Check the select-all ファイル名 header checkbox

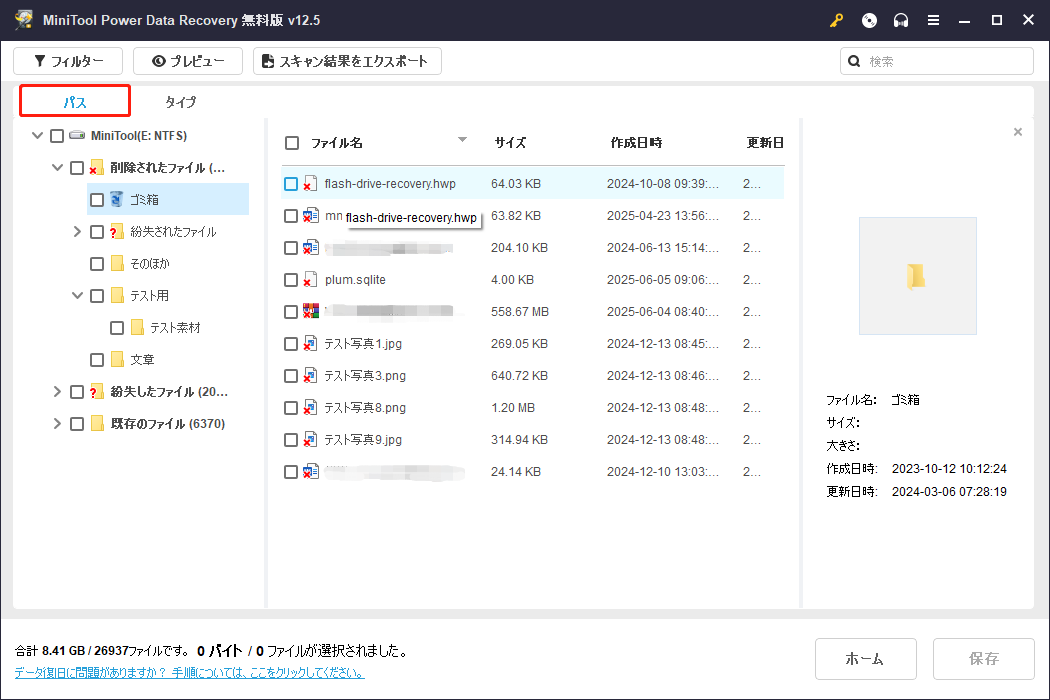pyautogui.click(x=292, y=143)
